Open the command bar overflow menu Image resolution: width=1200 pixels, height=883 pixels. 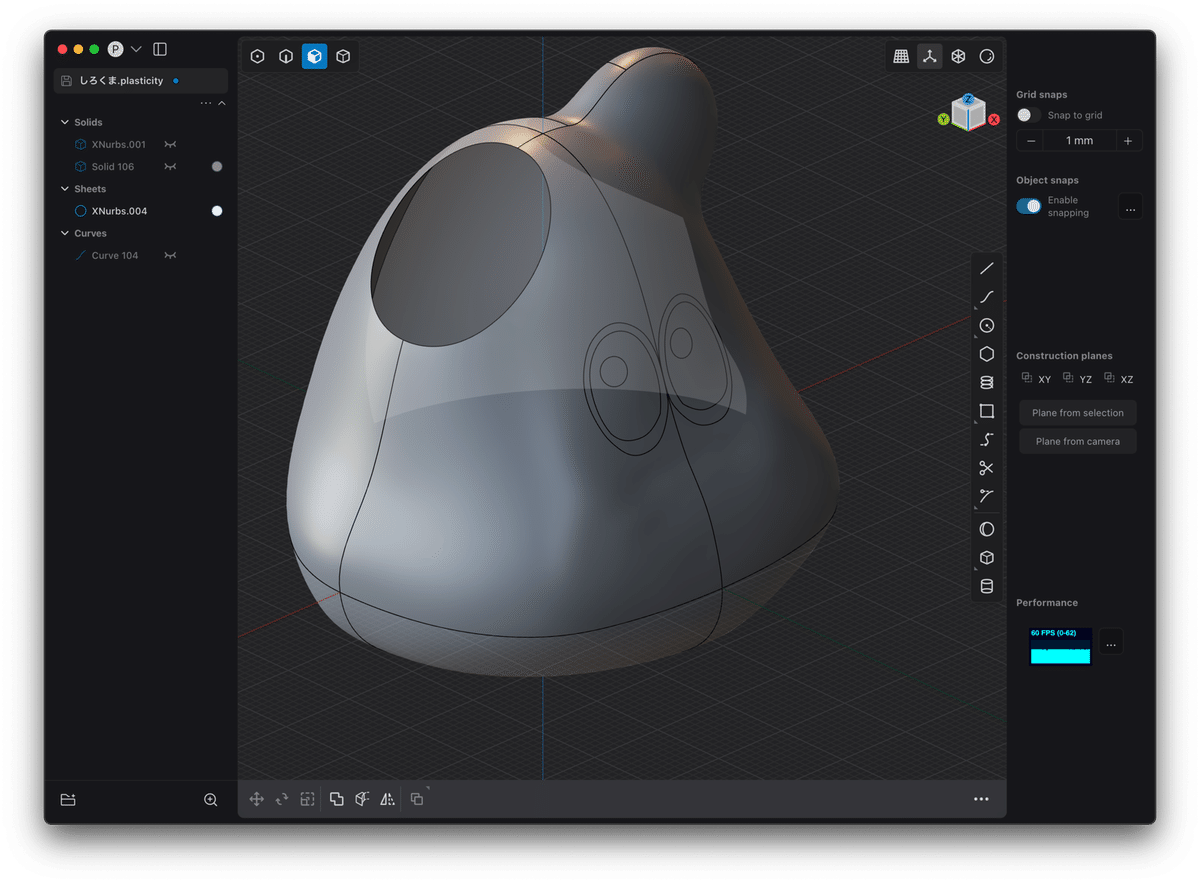point(981,799)
